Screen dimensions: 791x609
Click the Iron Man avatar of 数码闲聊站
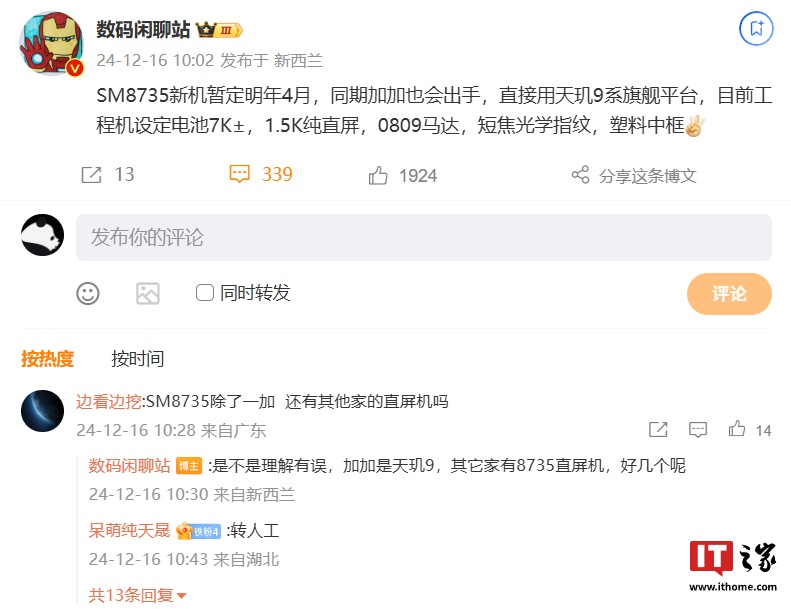[51, 44]
